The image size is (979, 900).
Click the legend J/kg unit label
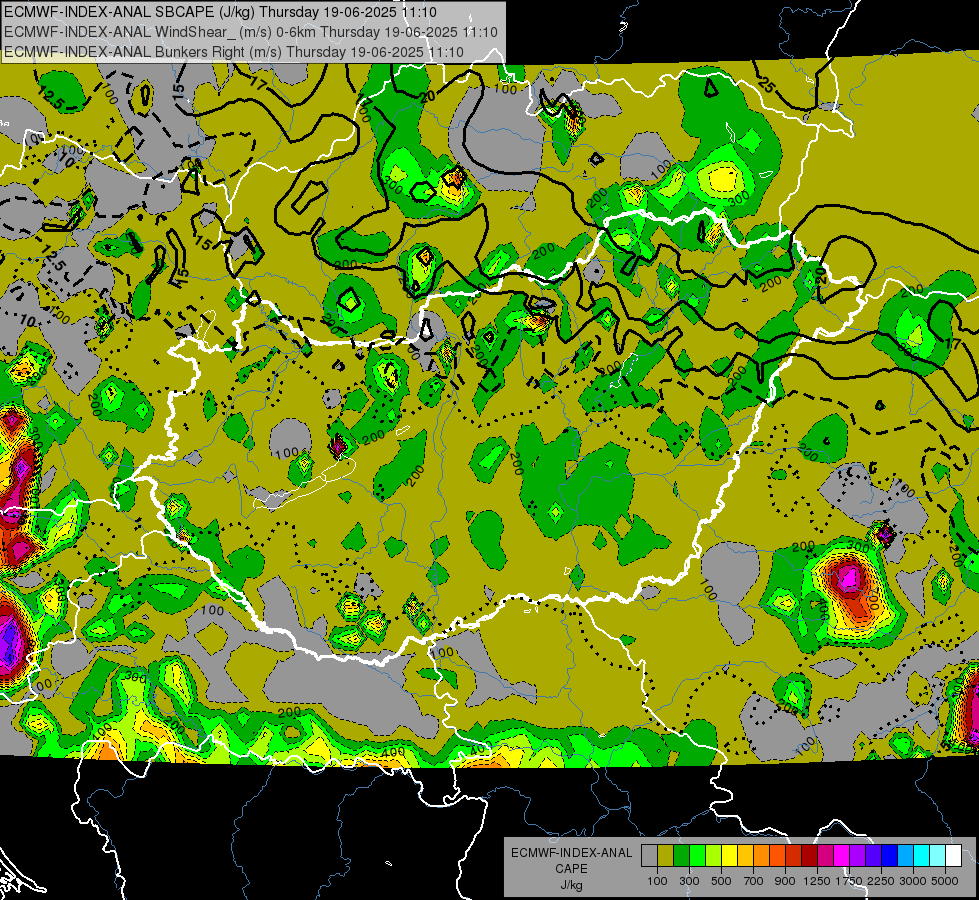[x=571, y=885]
